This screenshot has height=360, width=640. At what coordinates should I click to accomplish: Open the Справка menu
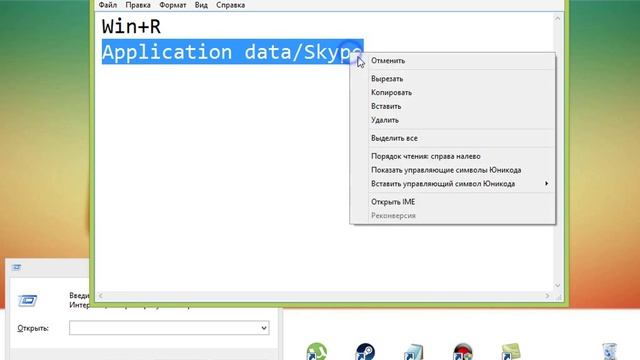click(231, 5)
